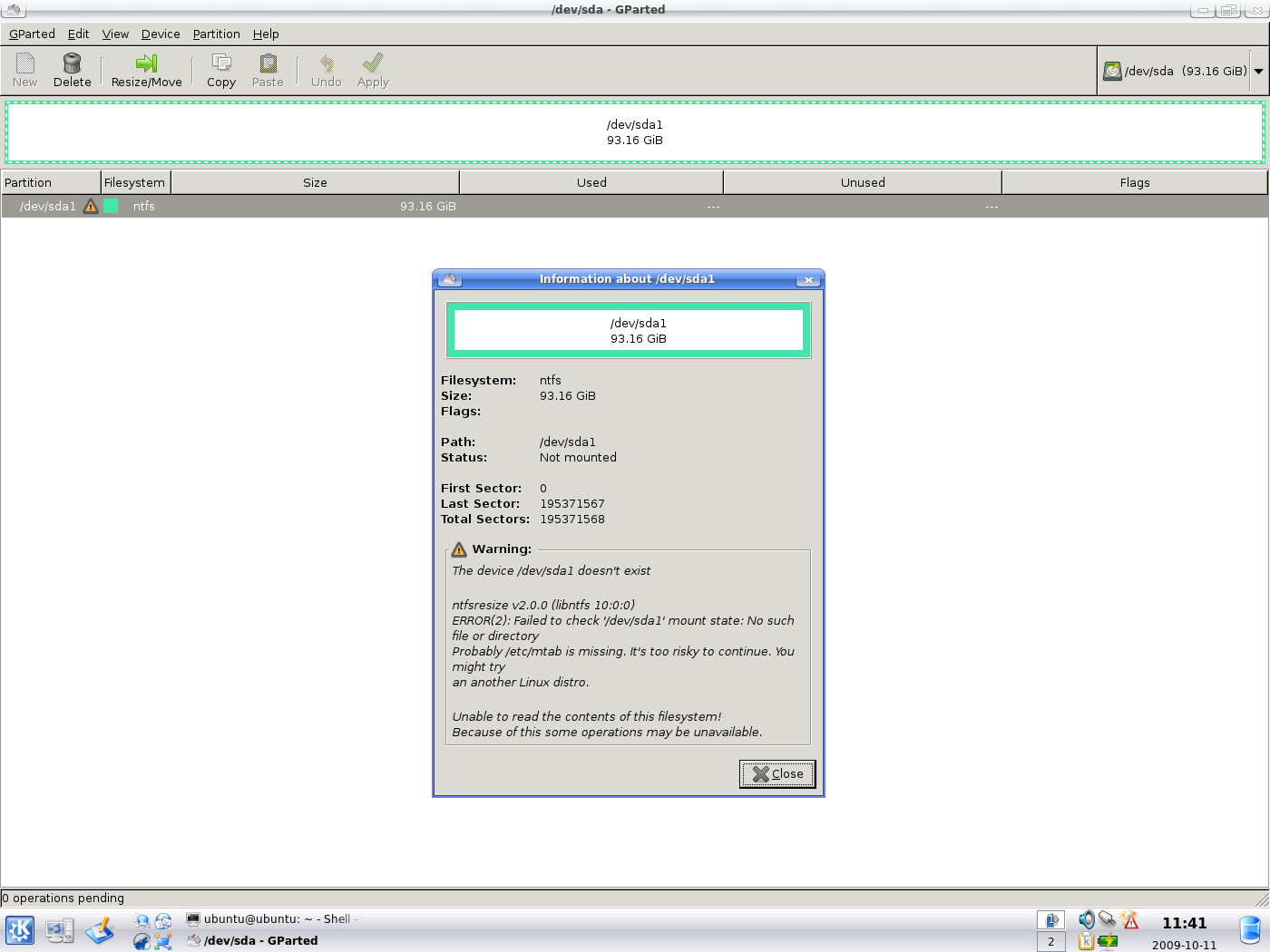Click '0 operations pending' status bar text

click(x=63, y=898)
